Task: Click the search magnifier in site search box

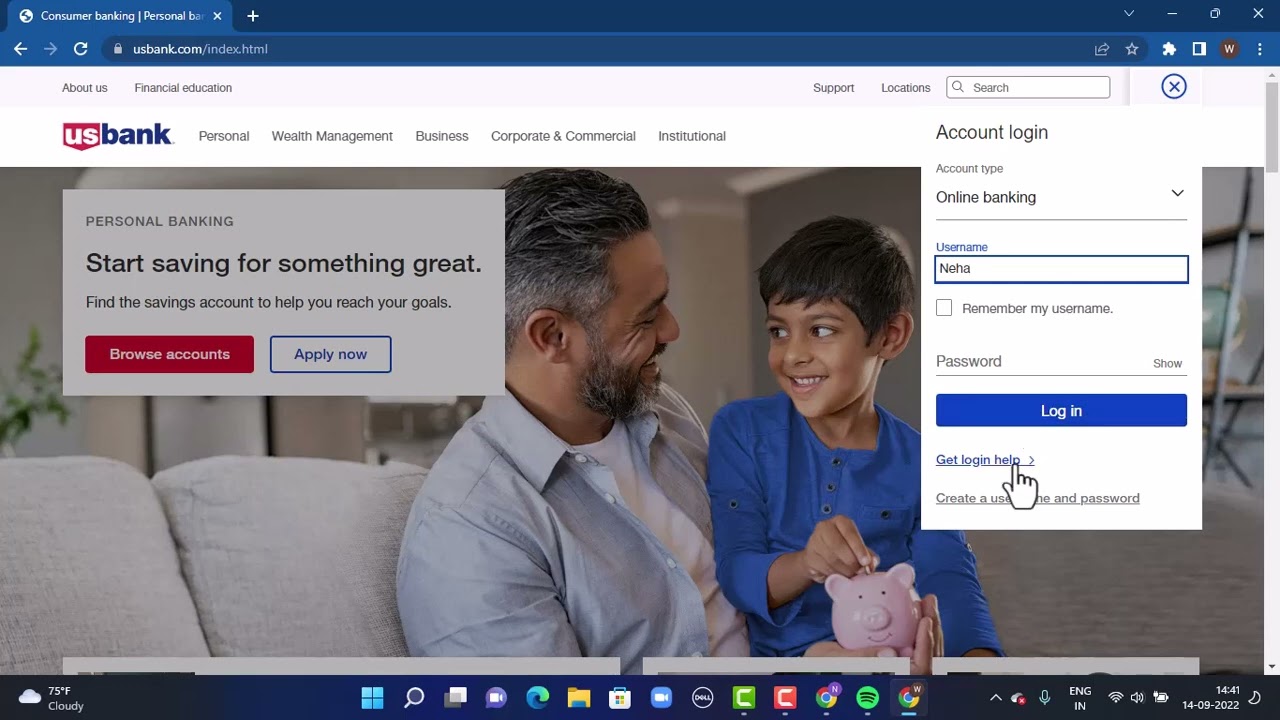Action: point(958,87)
